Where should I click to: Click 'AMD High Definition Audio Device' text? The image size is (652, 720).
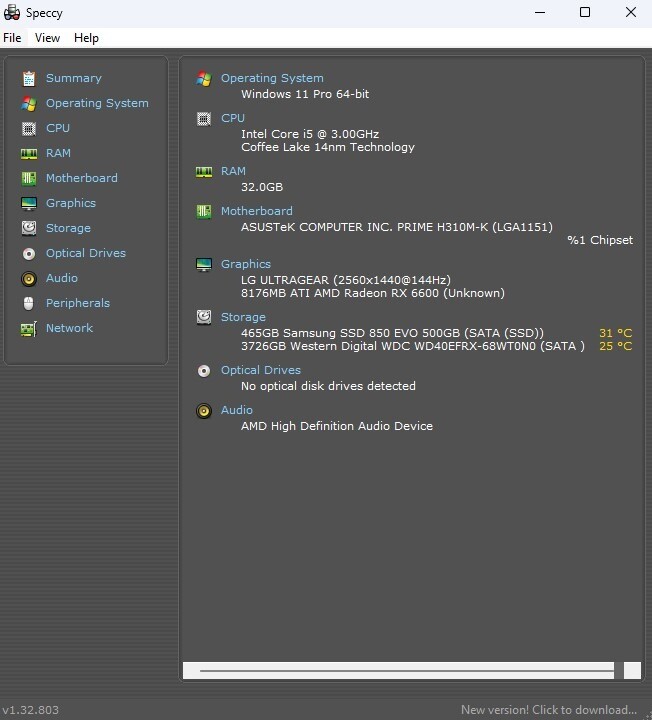(x=337, y=426)
